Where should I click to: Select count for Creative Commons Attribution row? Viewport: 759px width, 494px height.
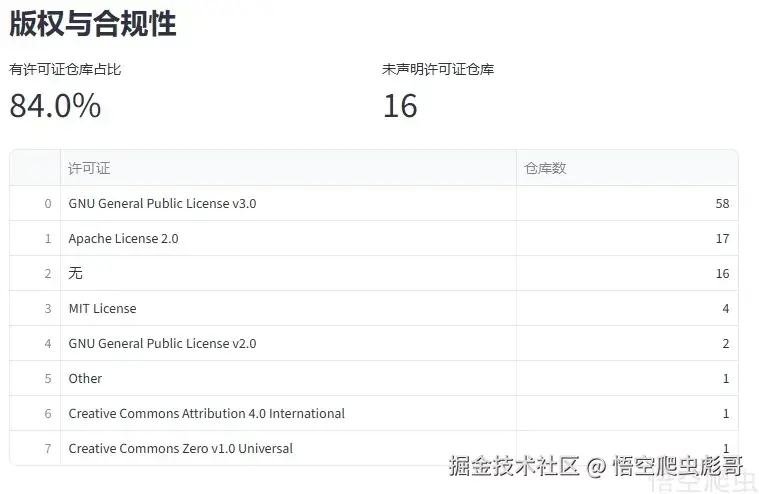[627, 413]
